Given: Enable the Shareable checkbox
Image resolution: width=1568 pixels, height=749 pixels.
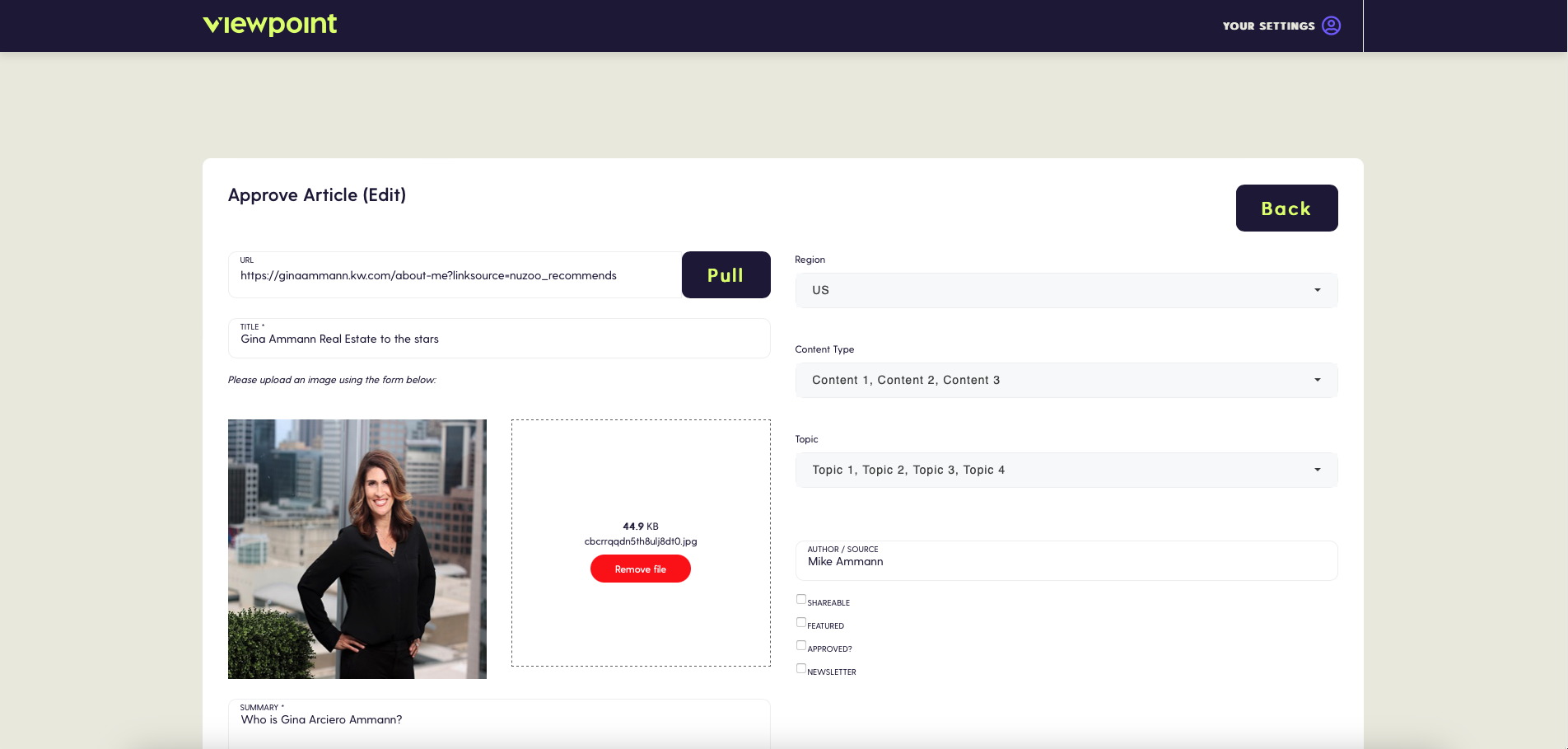Looking at the screenshot, I should [x=801, y=599].
